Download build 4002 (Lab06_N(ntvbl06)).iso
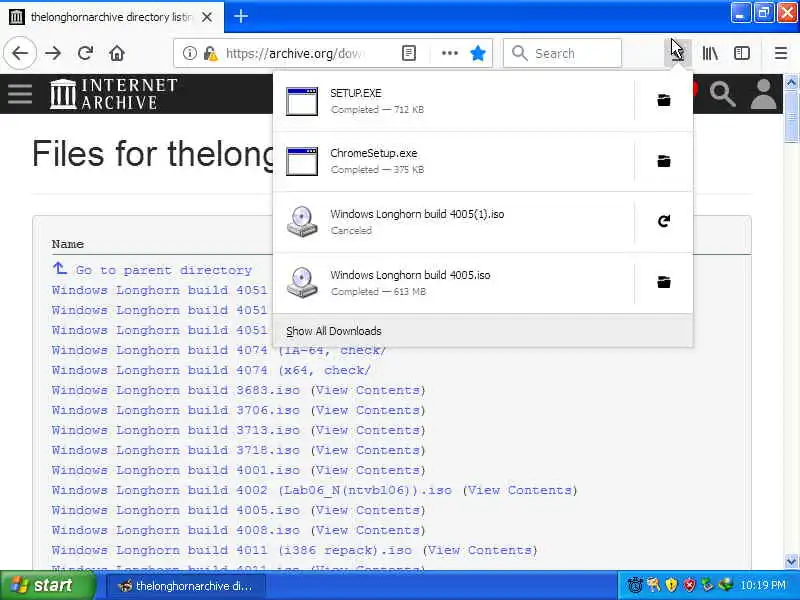This screenshot has height=600, width=800. (252, 490)
